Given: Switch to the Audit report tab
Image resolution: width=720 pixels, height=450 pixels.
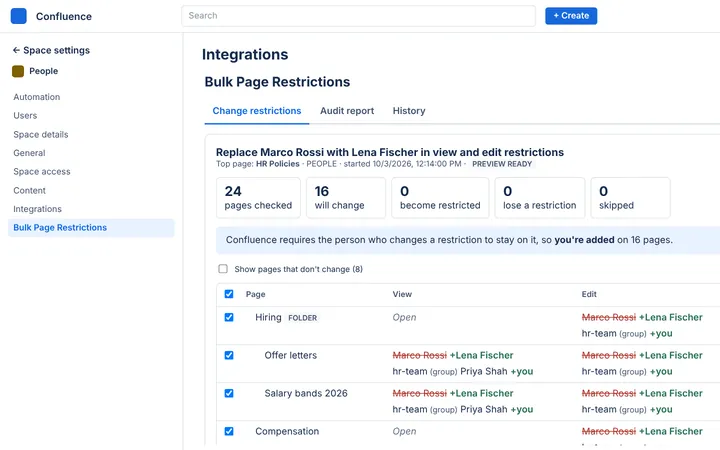Looking at the screenshot, I should pos(347,111).
